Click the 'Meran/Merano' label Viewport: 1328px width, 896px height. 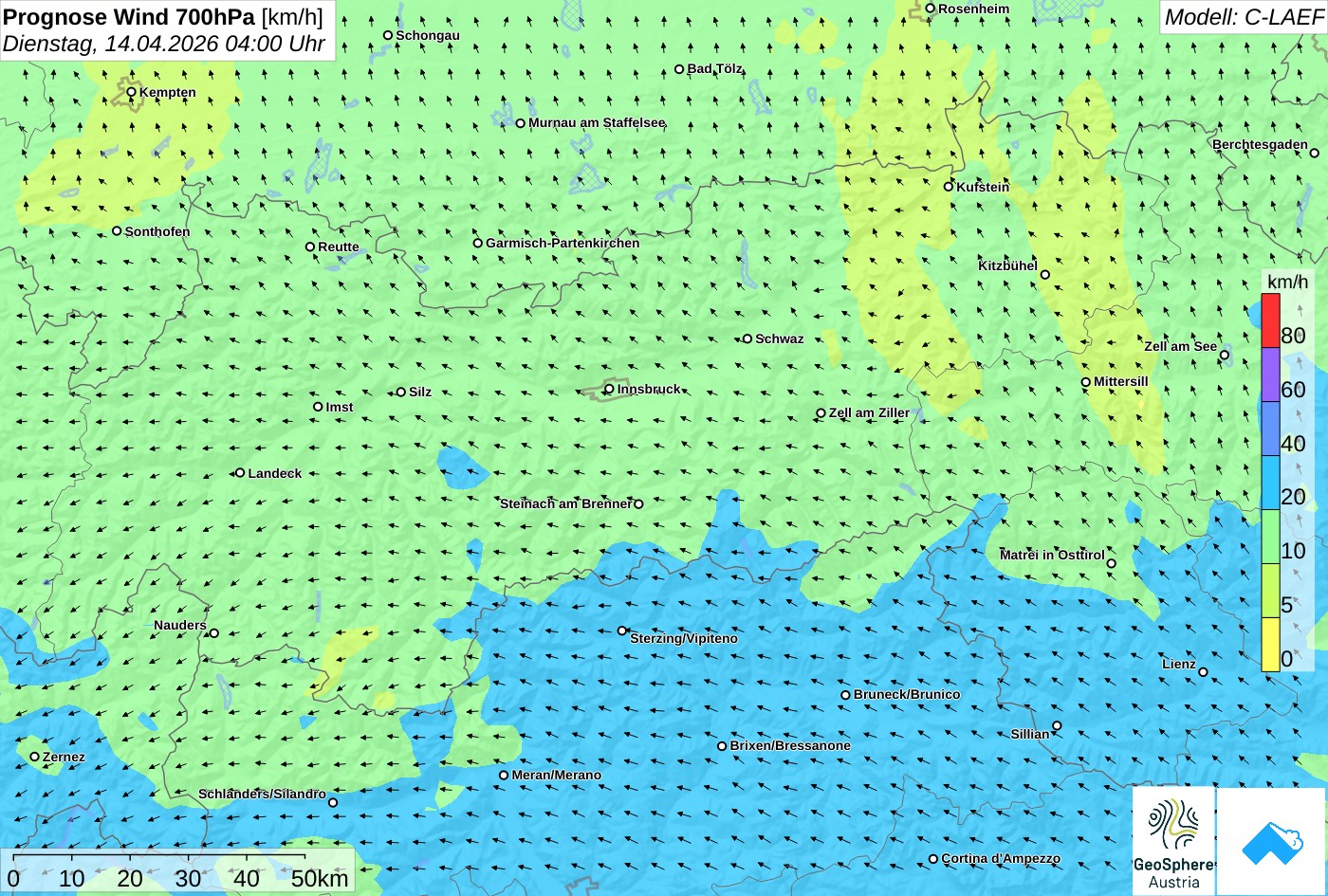(557, 775)
